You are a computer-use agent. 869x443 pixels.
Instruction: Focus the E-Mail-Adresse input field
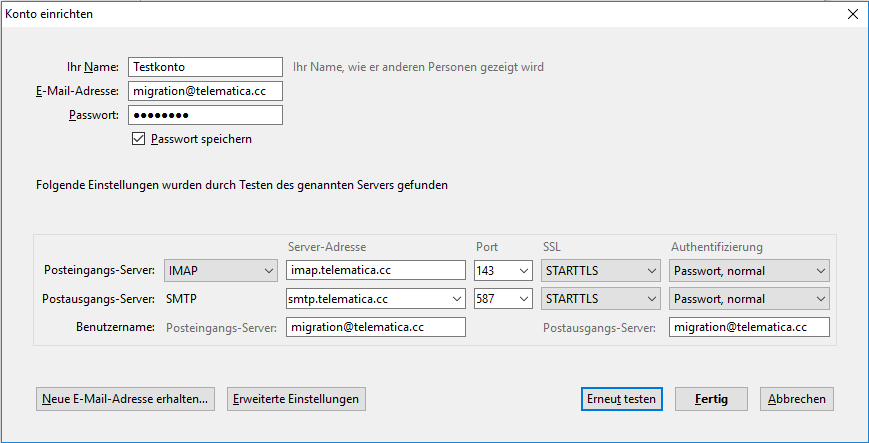coord(206,91)
